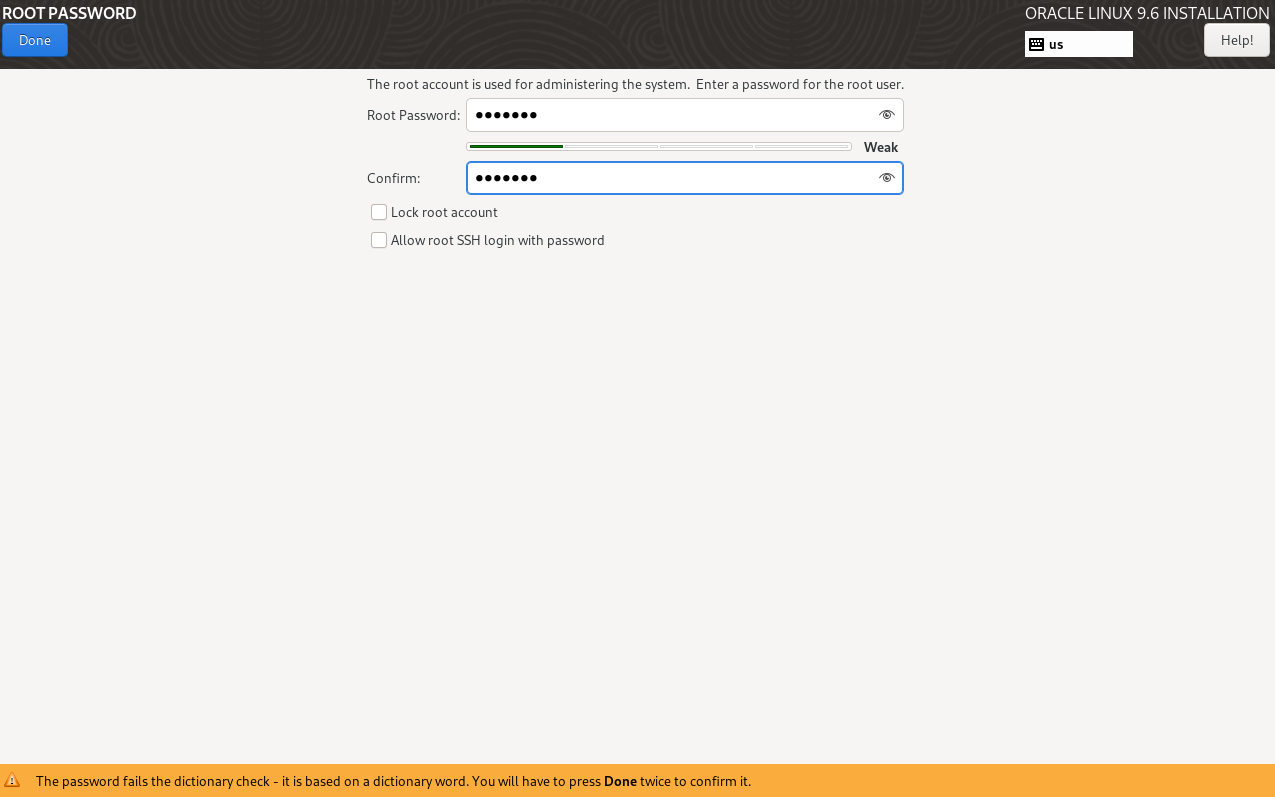Viewport: 1275px width, 797px height.
Task: Click the ROOT PASSWORD heading
Action: coord(69,13)
